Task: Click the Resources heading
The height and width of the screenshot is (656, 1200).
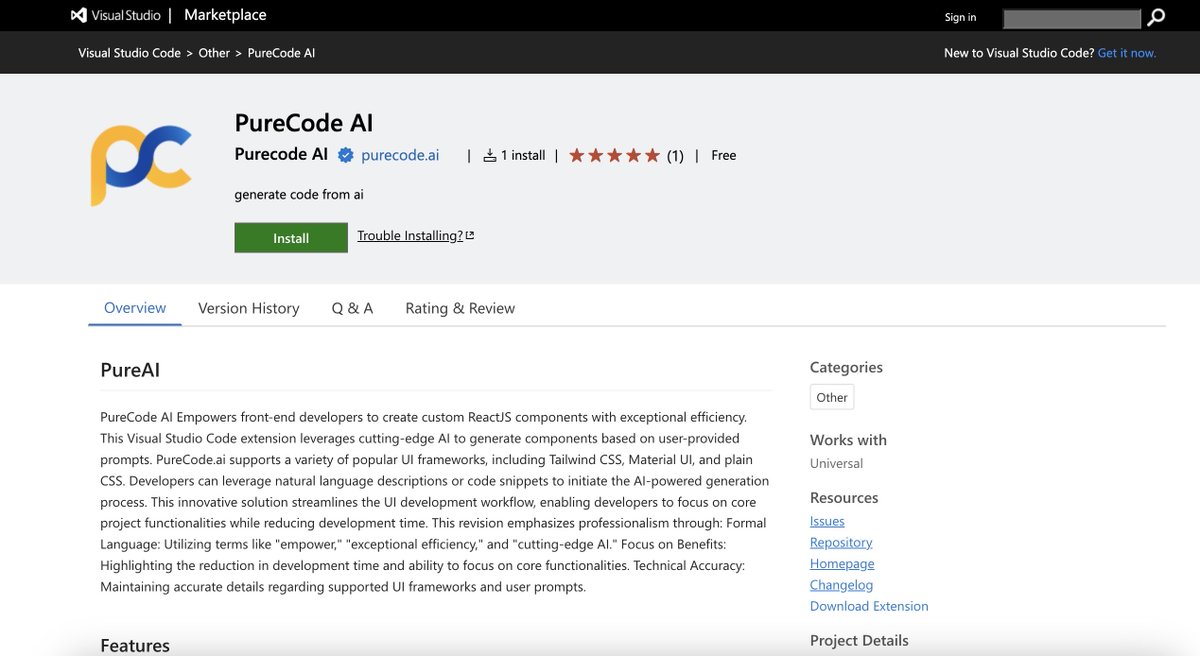Action: 844,497
